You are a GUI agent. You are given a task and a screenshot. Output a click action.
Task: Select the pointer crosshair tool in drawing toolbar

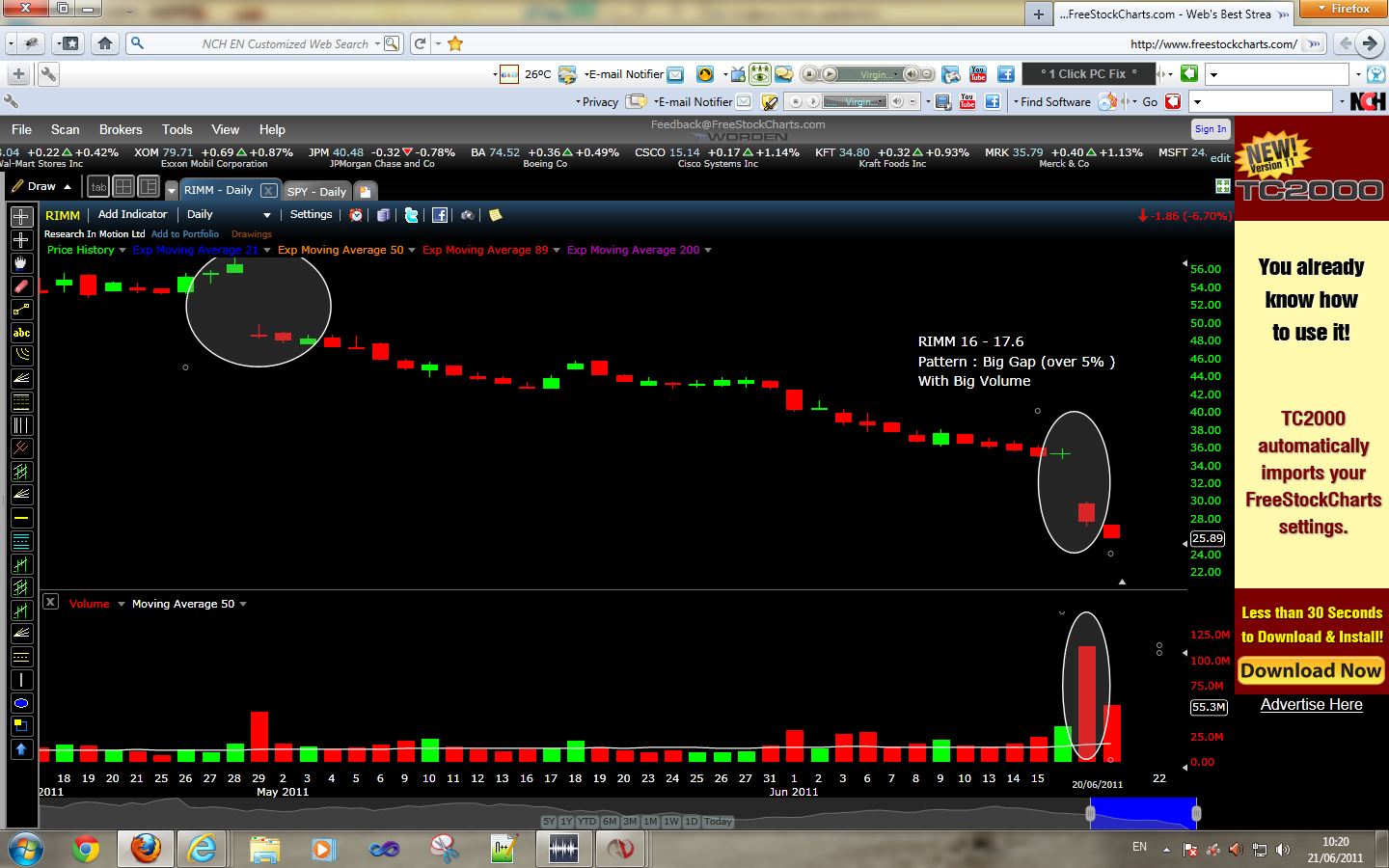(21, 217)
